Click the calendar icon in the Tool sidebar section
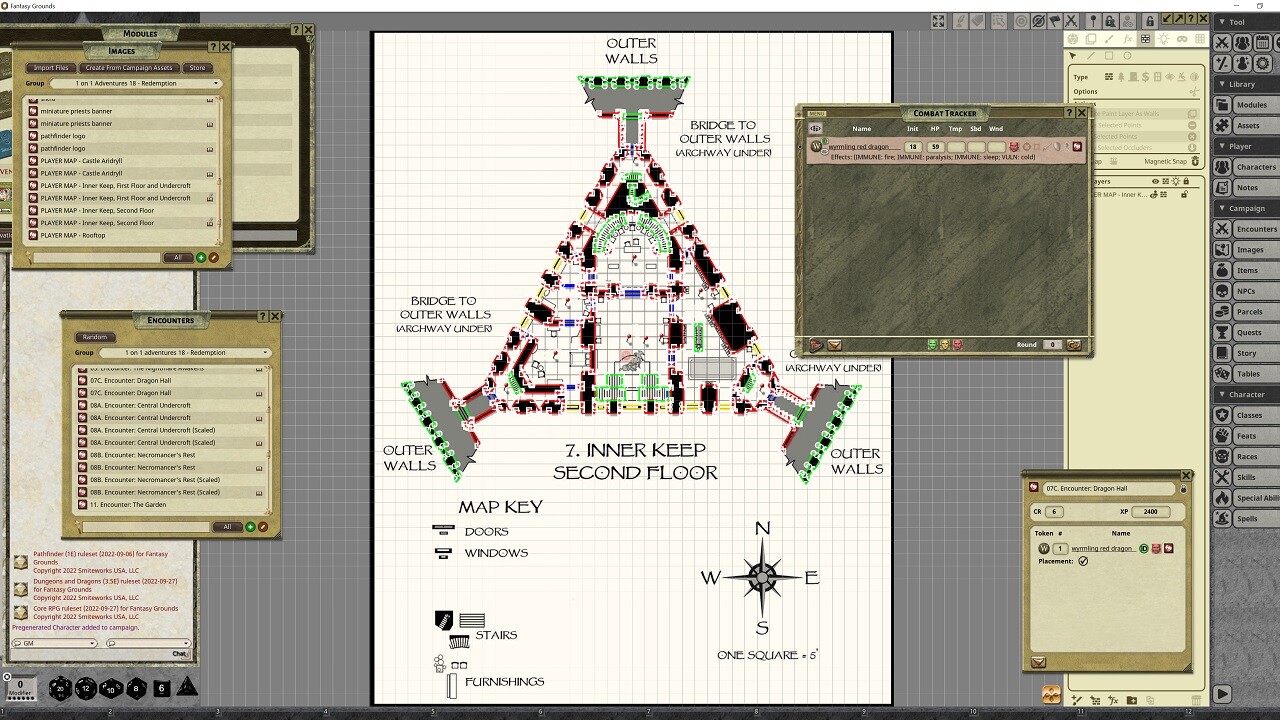This screenshot has width=1280, height=720. click(1263, 41)
